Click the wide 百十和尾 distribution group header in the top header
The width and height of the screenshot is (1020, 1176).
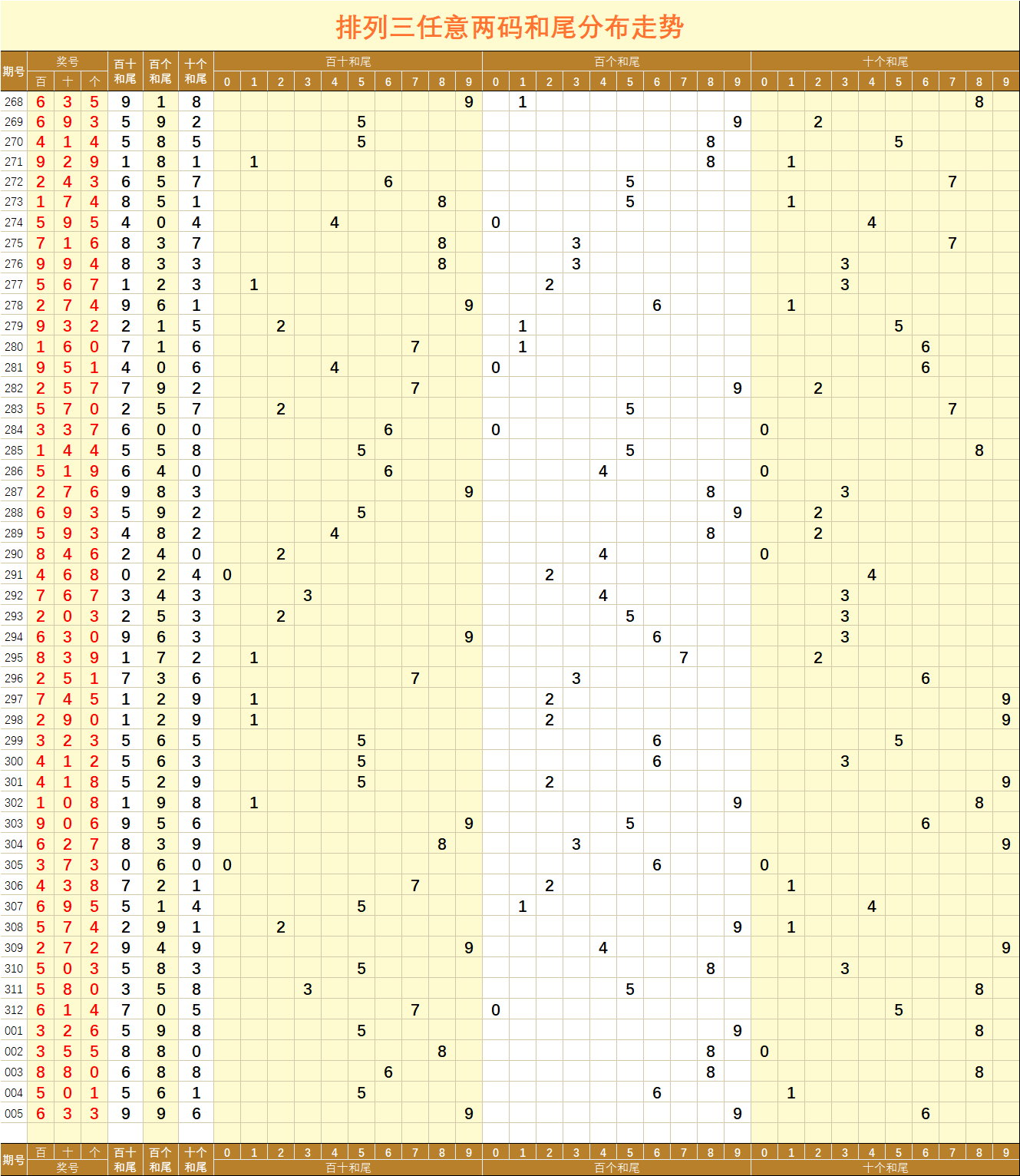[348, 61]
